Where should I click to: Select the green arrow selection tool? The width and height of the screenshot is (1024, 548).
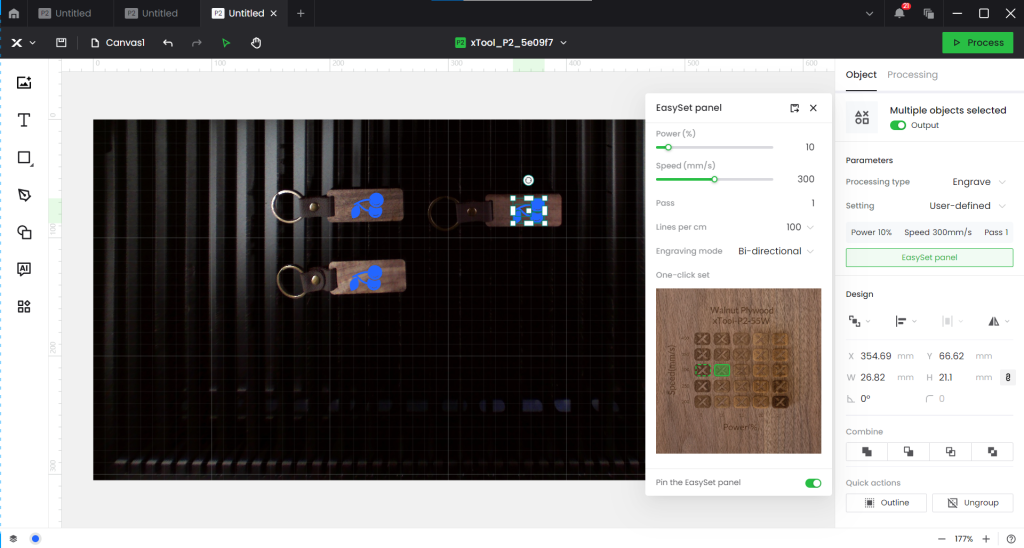coord(226,42)
